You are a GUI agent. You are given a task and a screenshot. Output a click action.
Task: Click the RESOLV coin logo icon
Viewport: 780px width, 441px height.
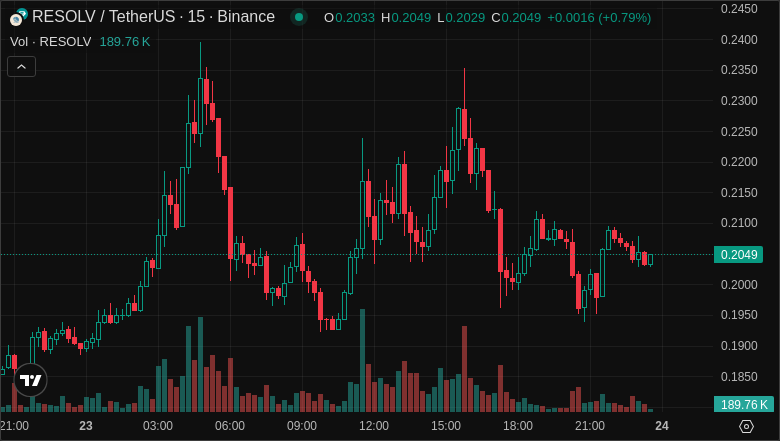pyautogui.click(x=18, y=17)
